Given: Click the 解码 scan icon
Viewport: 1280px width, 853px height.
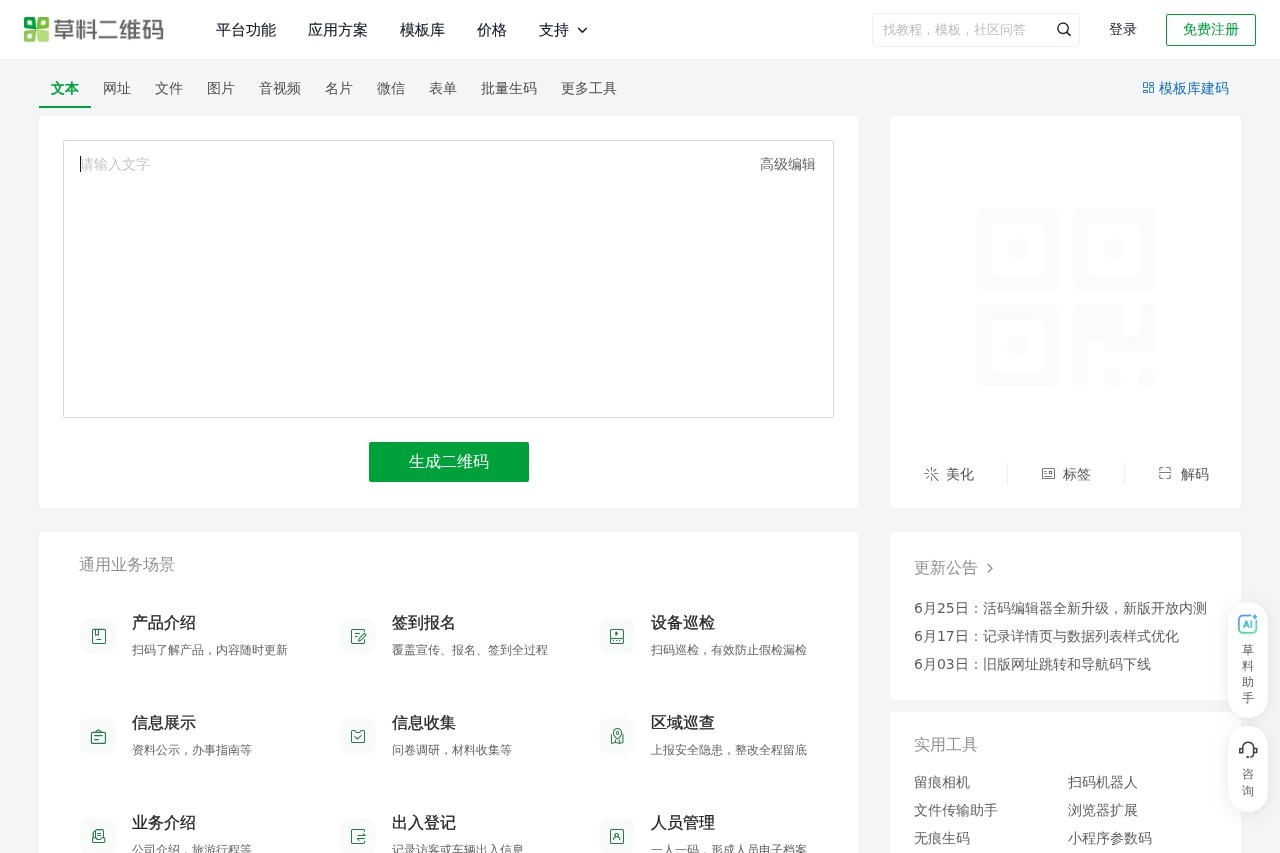Looking at the screenshot, I should 1165,474.
